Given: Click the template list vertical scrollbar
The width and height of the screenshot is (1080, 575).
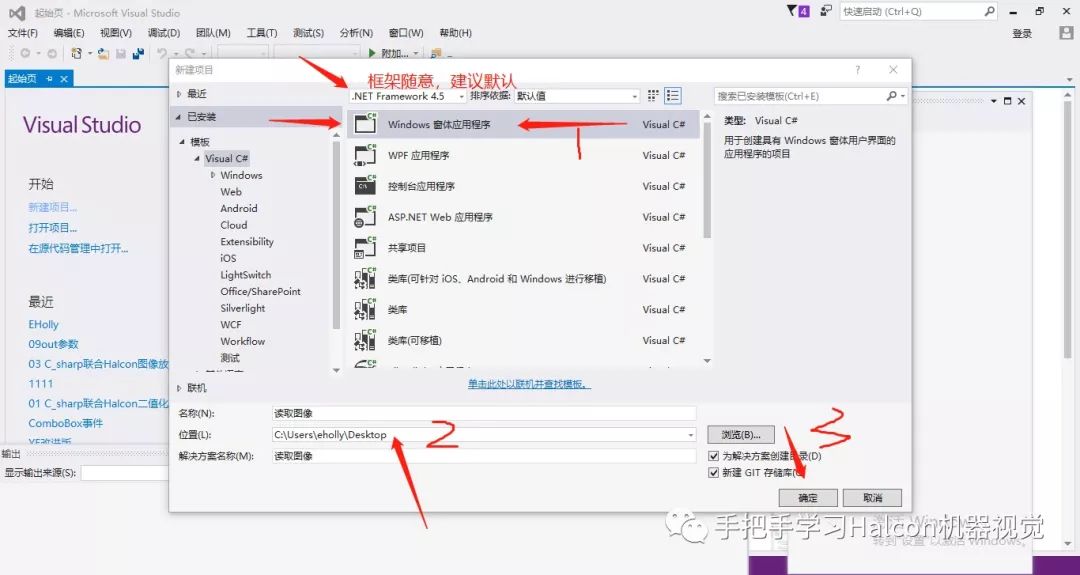Looking at the screenshot, I should [707, 238].
